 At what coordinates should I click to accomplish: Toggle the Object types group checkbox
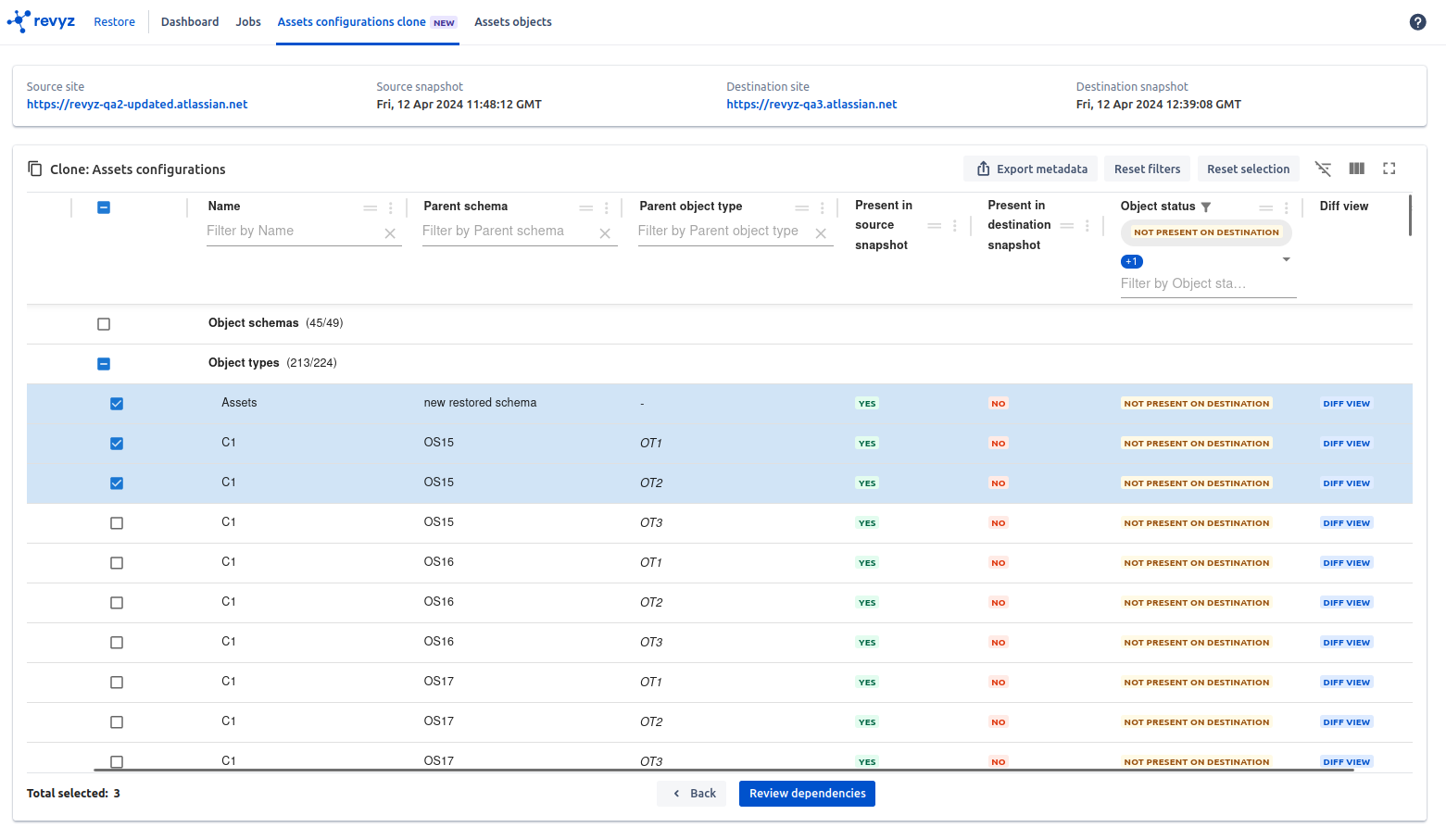[104, 364]
